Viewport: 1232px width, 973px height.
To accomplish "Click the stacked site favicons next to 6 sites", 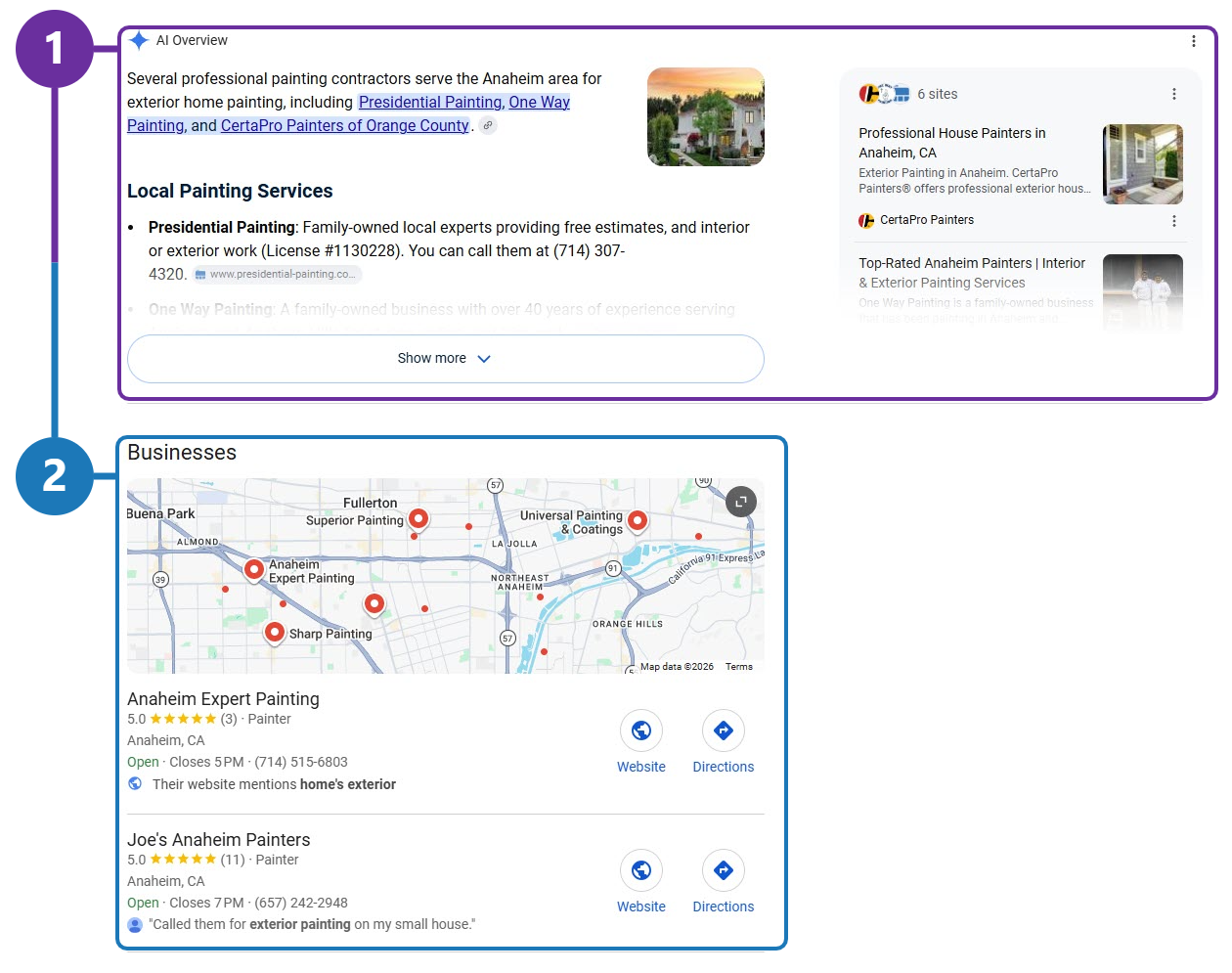I will (884, 94).
